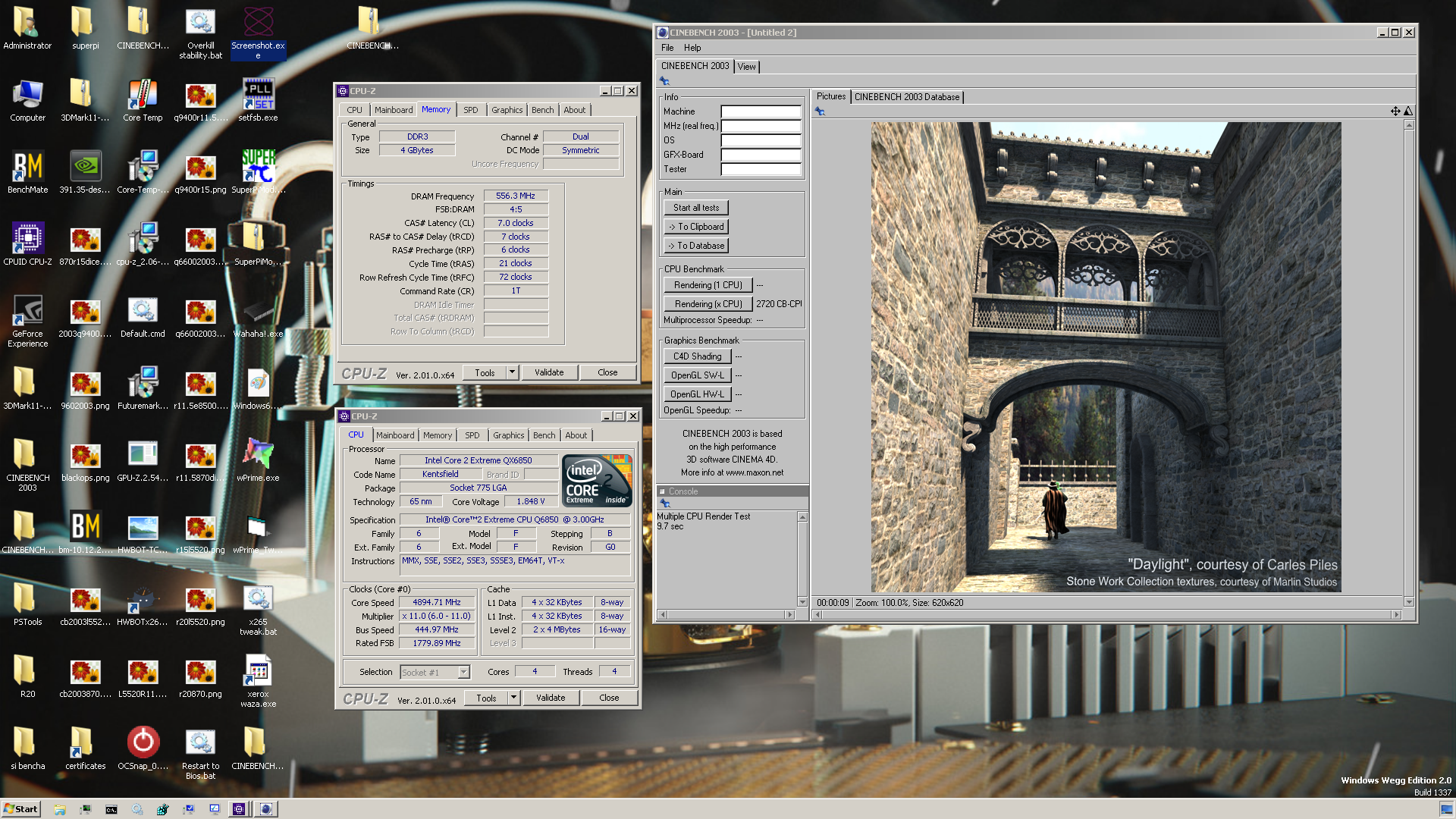This screenshot has width=1456, height=819.
Task: Open the Tools dropdown arrow in CPU-Z Memory window
Action: (x=512, y=372)
